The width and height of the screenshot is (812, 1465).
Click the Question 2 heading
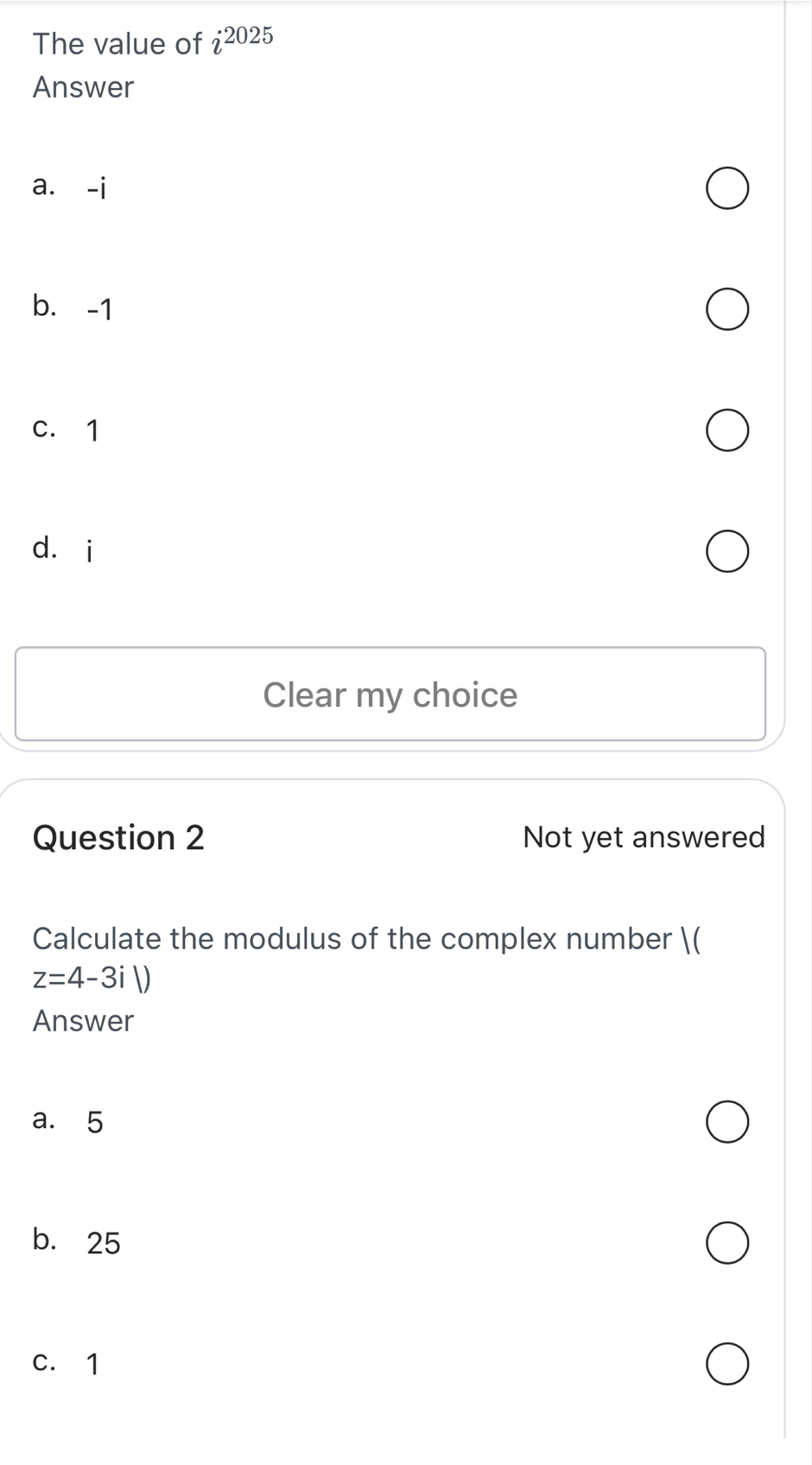pos(118,837)
